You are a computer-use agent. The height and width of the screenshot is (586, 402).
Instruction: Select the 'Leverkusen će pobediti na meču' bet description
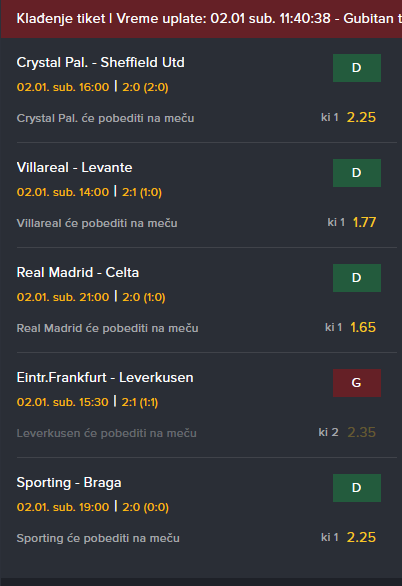[106, 433]
